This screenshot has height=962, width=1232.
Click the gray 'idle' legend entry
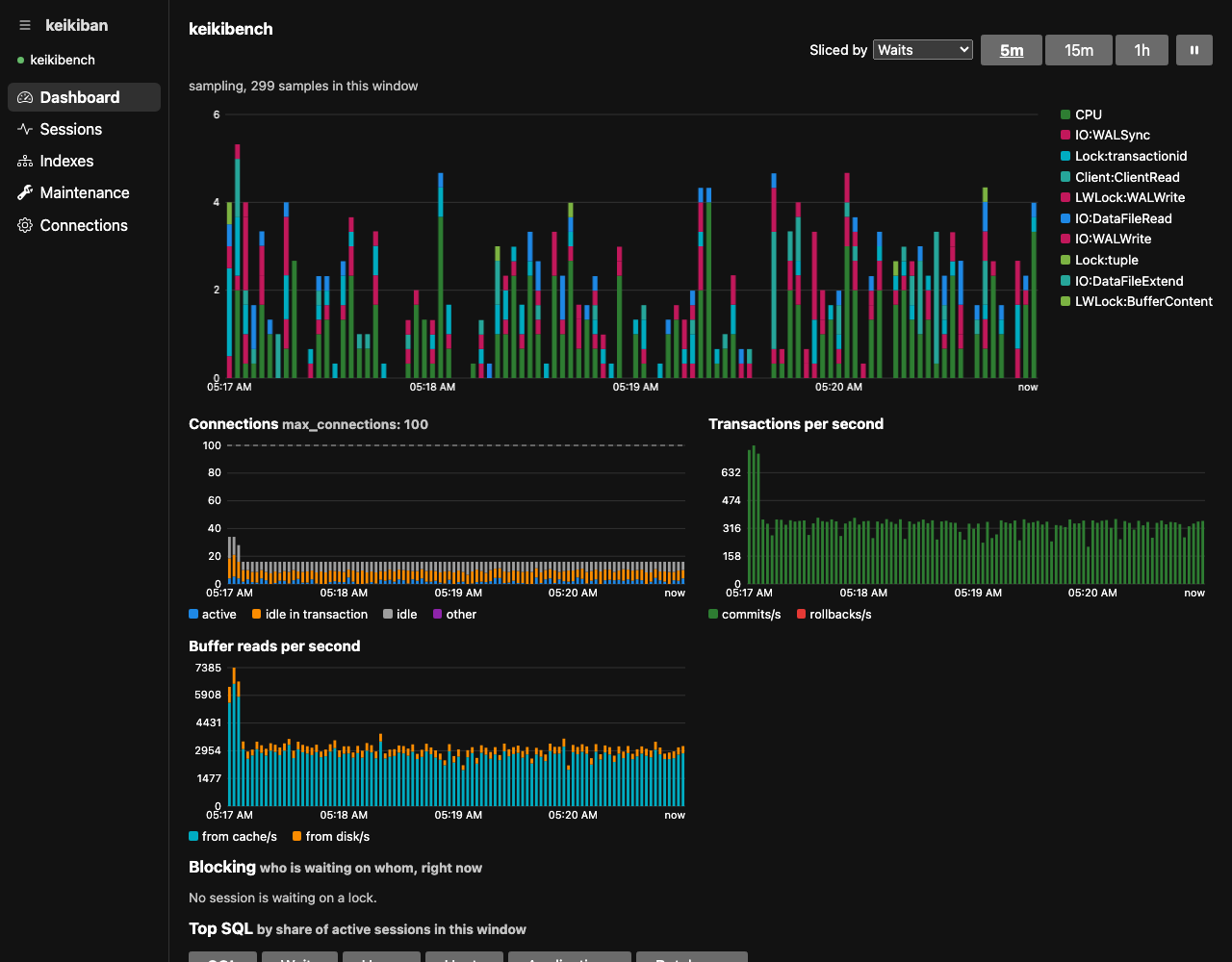click(400, 614)
